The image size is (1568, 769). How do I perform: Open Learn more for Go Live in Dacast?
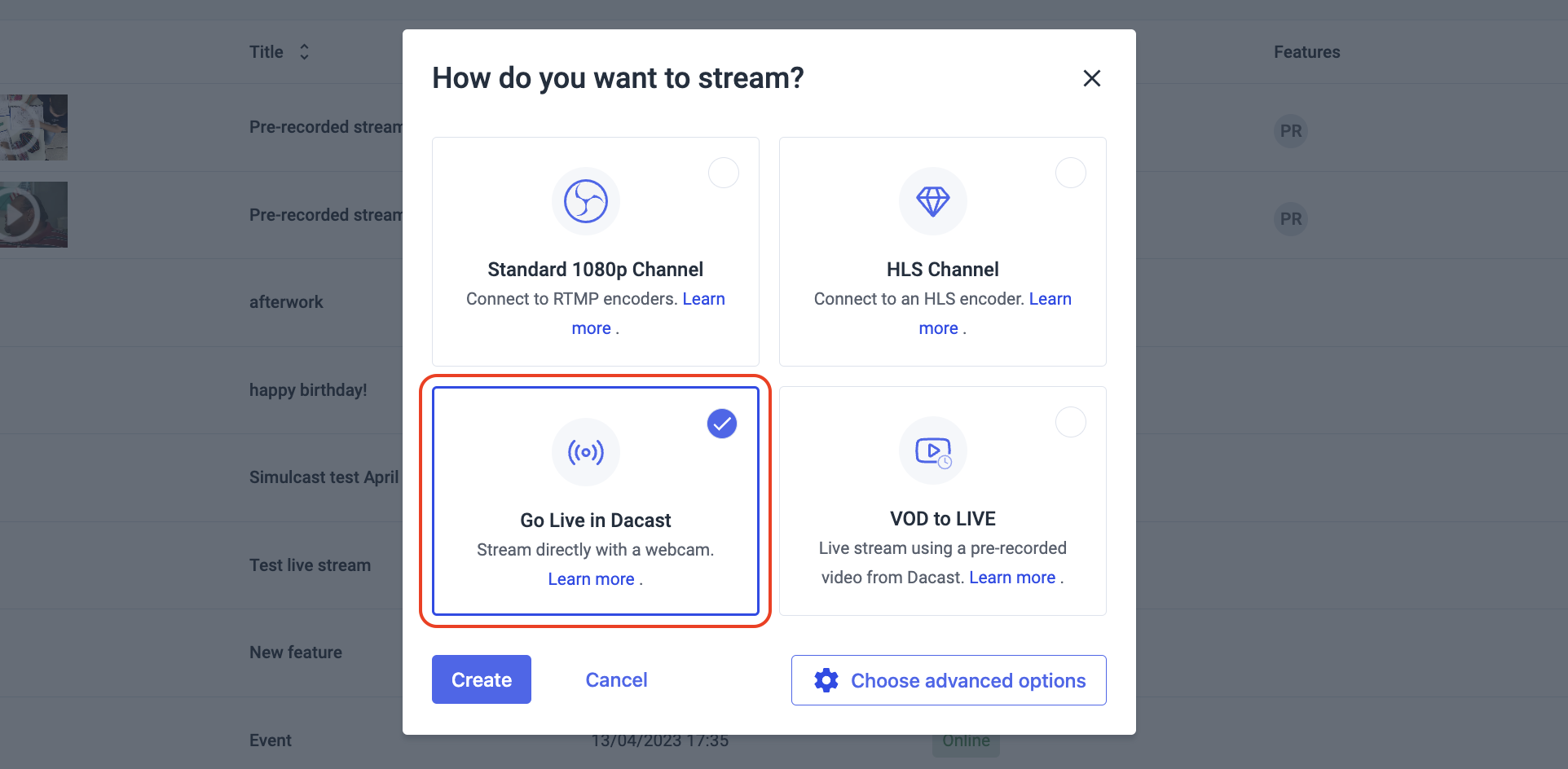[x=591, y=578]
